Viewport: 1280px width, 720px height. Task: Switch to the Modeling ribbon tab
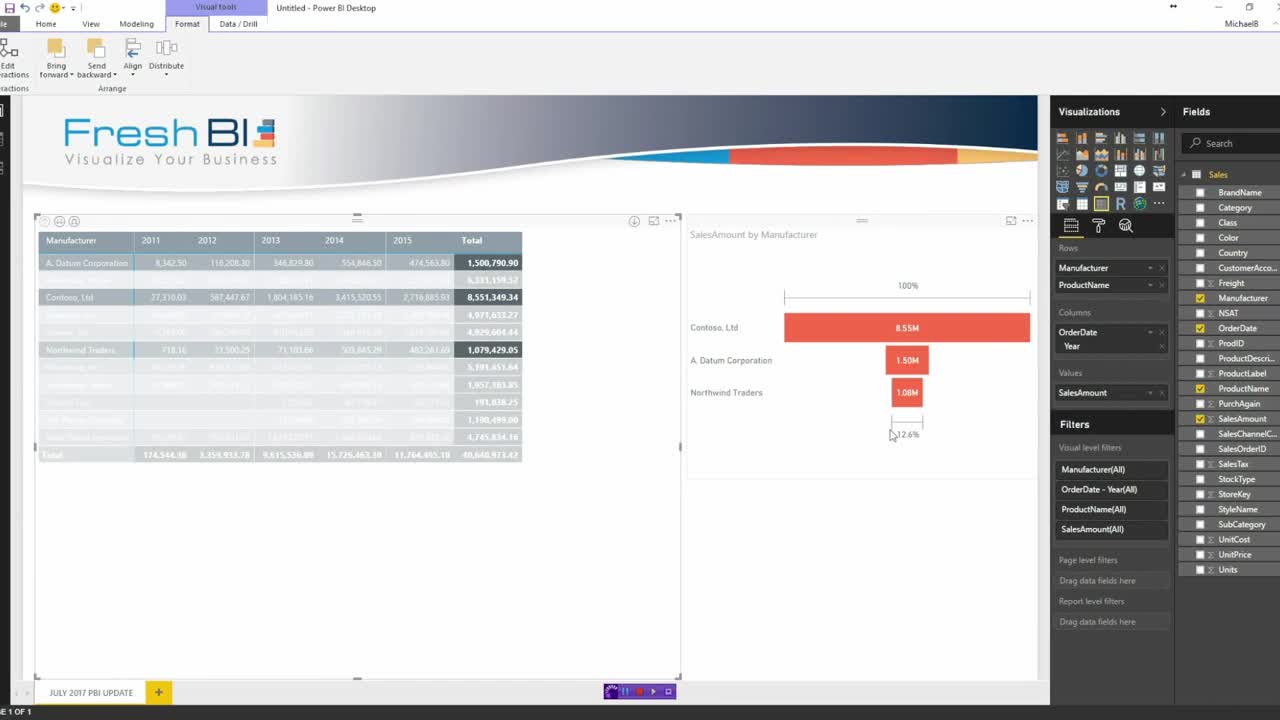136,24
